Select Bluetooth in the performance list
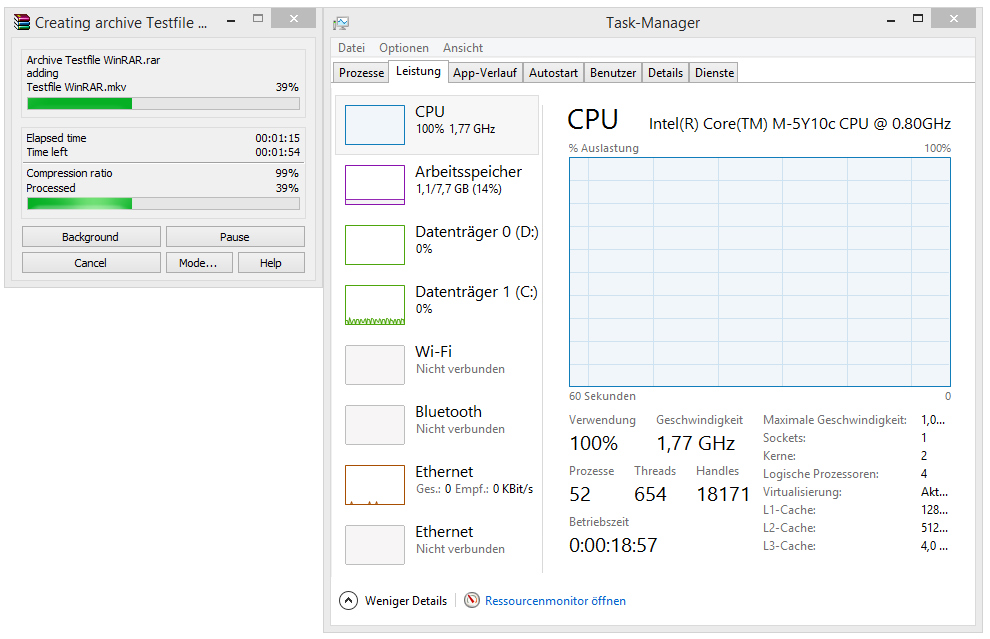The height and width of the screenshot is (639, 990). (436, 424)
